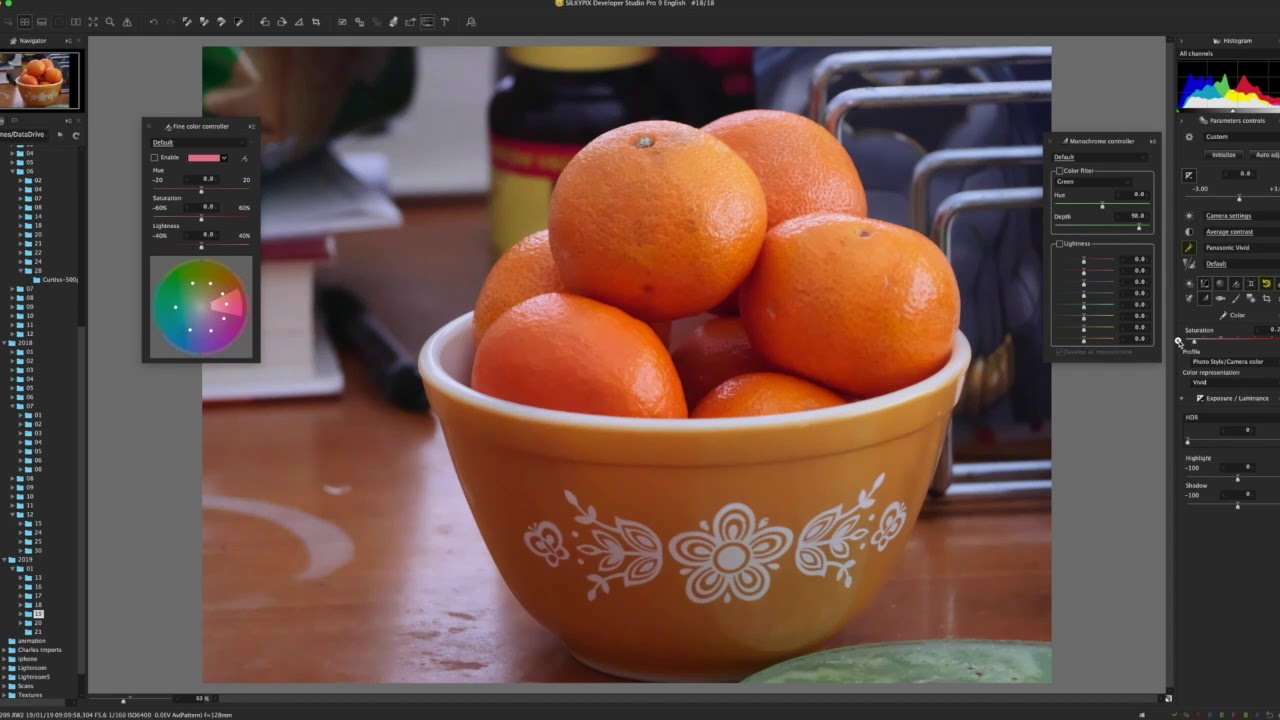Image resolution: width=1280 pixels, height=720 pixels.
Task: Click the undo arrow in toolbar
Action: tap(153, 21)
